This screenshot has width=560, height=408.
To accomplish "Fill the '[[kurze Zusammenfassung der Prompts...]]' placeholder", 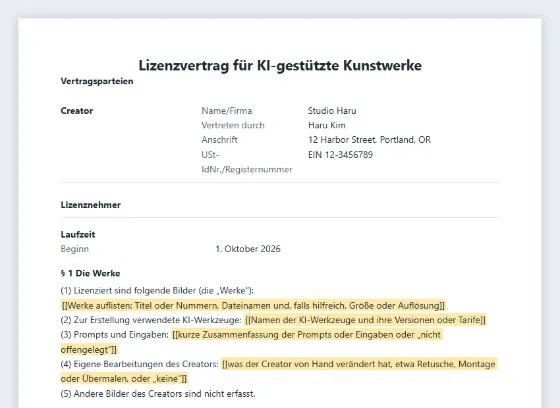I will pos(252,342).
